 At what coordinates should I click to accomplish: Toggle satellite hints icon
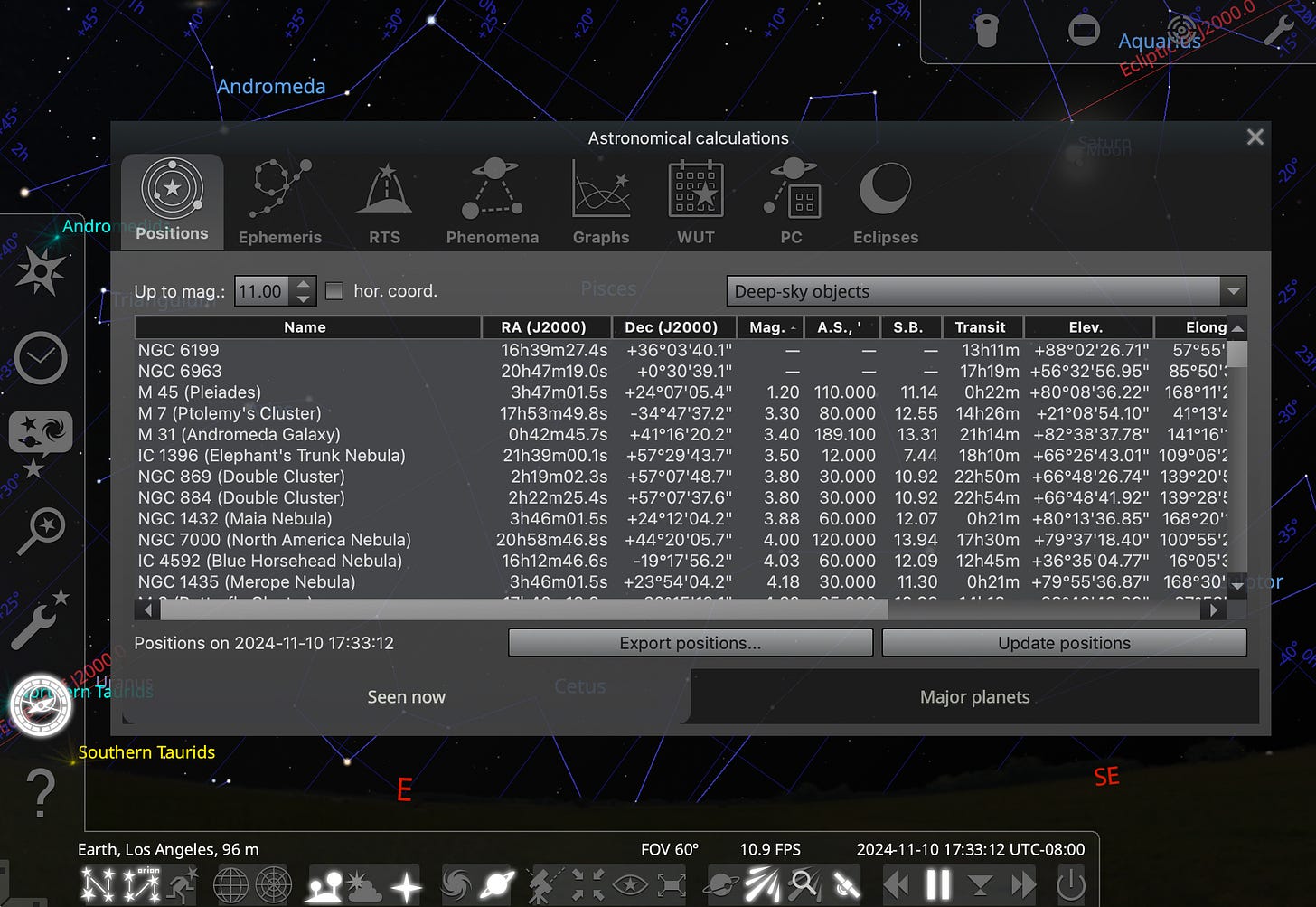[x=845, y=884]
